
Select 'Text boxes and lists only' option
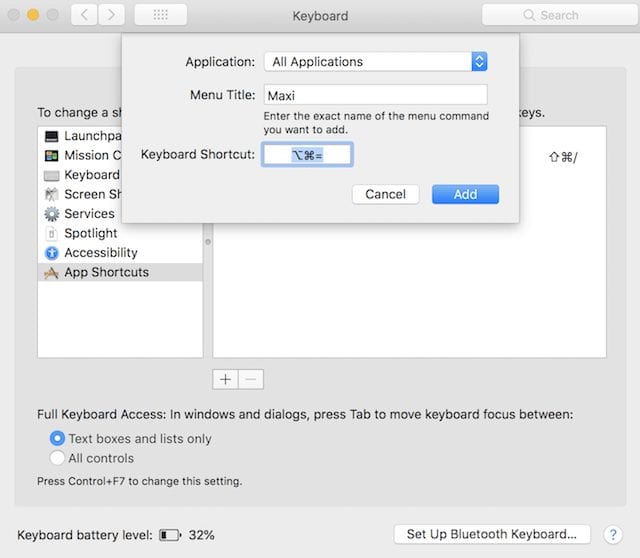58,438
